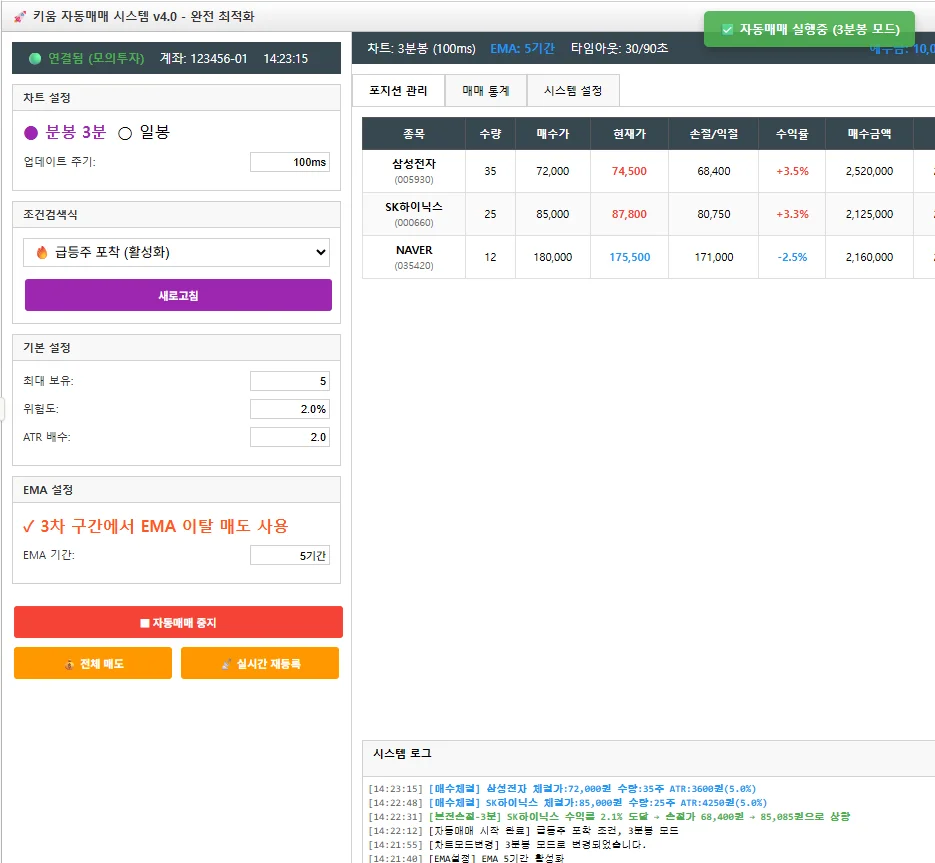Viewport: 935px width, 863px height.
Task: Select the 분봉 3분 radio option
Action: [x=31, y=133]
